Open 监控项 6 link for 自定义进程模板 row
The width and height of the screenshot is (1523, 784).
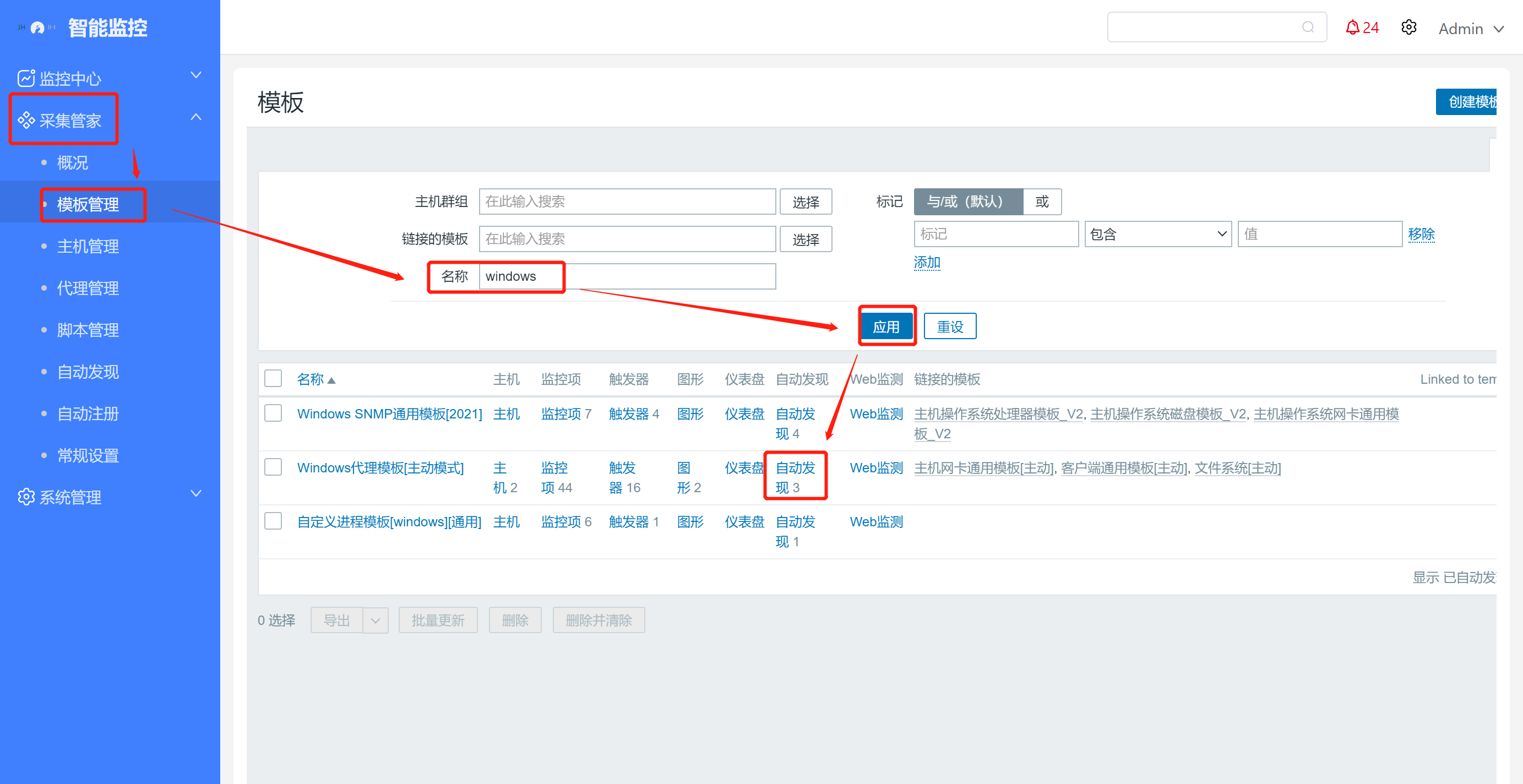(565, 521)
